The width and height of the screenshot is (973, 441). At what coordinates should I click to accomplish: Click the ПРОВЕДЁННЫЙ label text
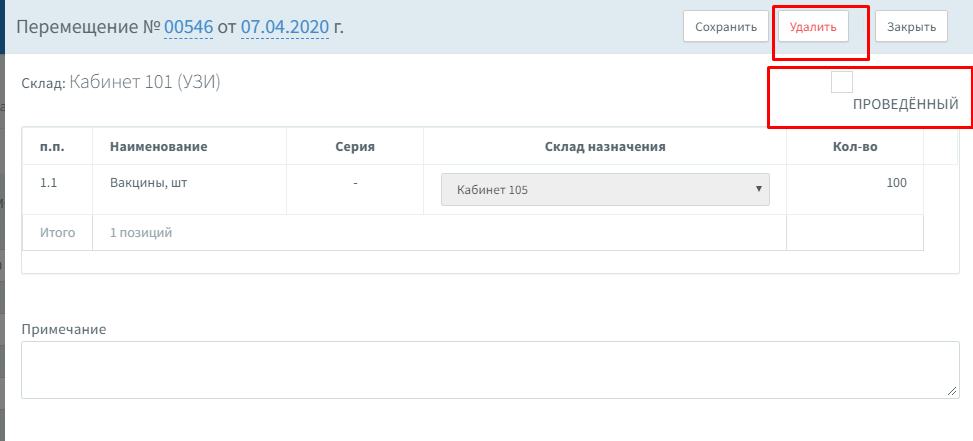(x=905, y=104)
